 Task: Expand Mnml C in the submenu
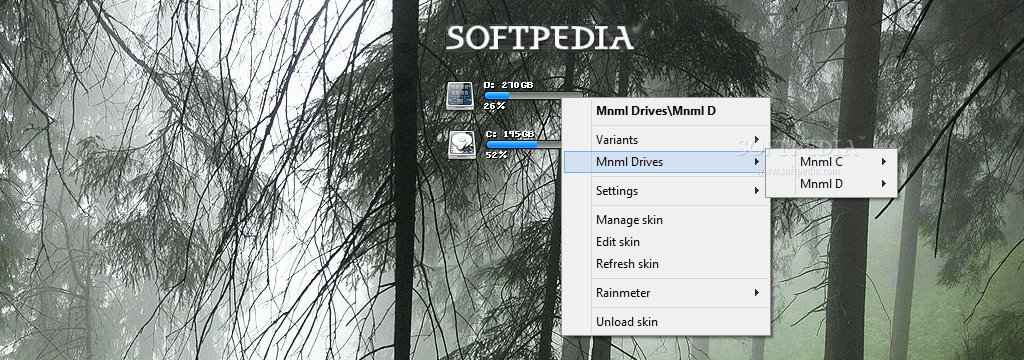coord(831,162)
